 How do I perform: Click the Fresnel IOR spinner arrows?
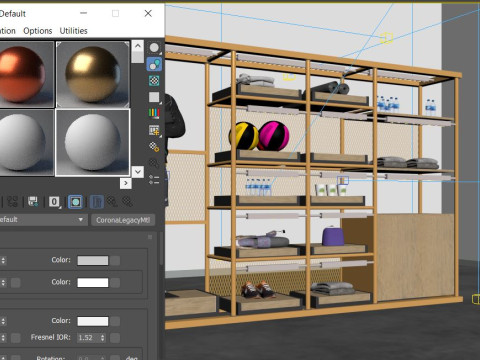click(103, 338)
